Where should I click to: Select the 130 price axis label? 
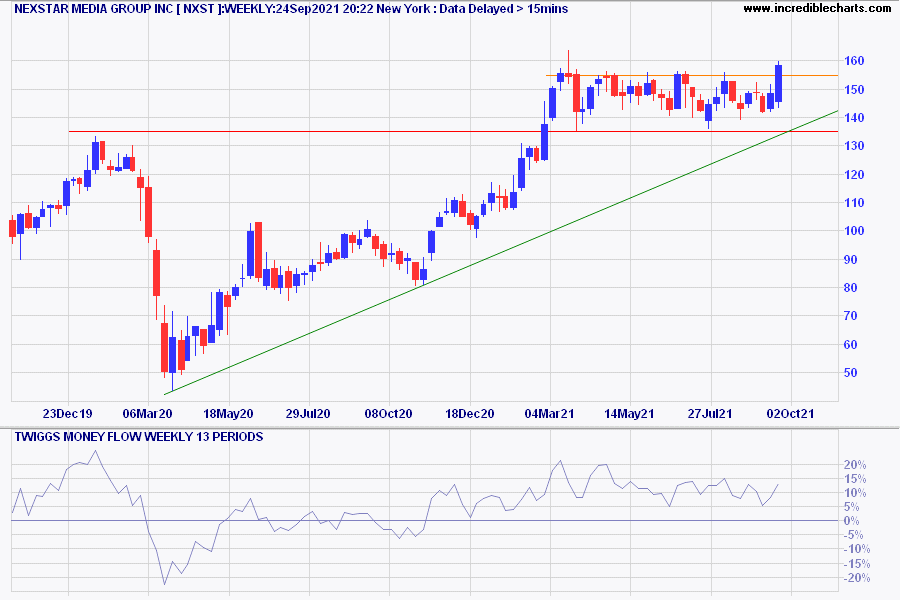tap(854, 146)
